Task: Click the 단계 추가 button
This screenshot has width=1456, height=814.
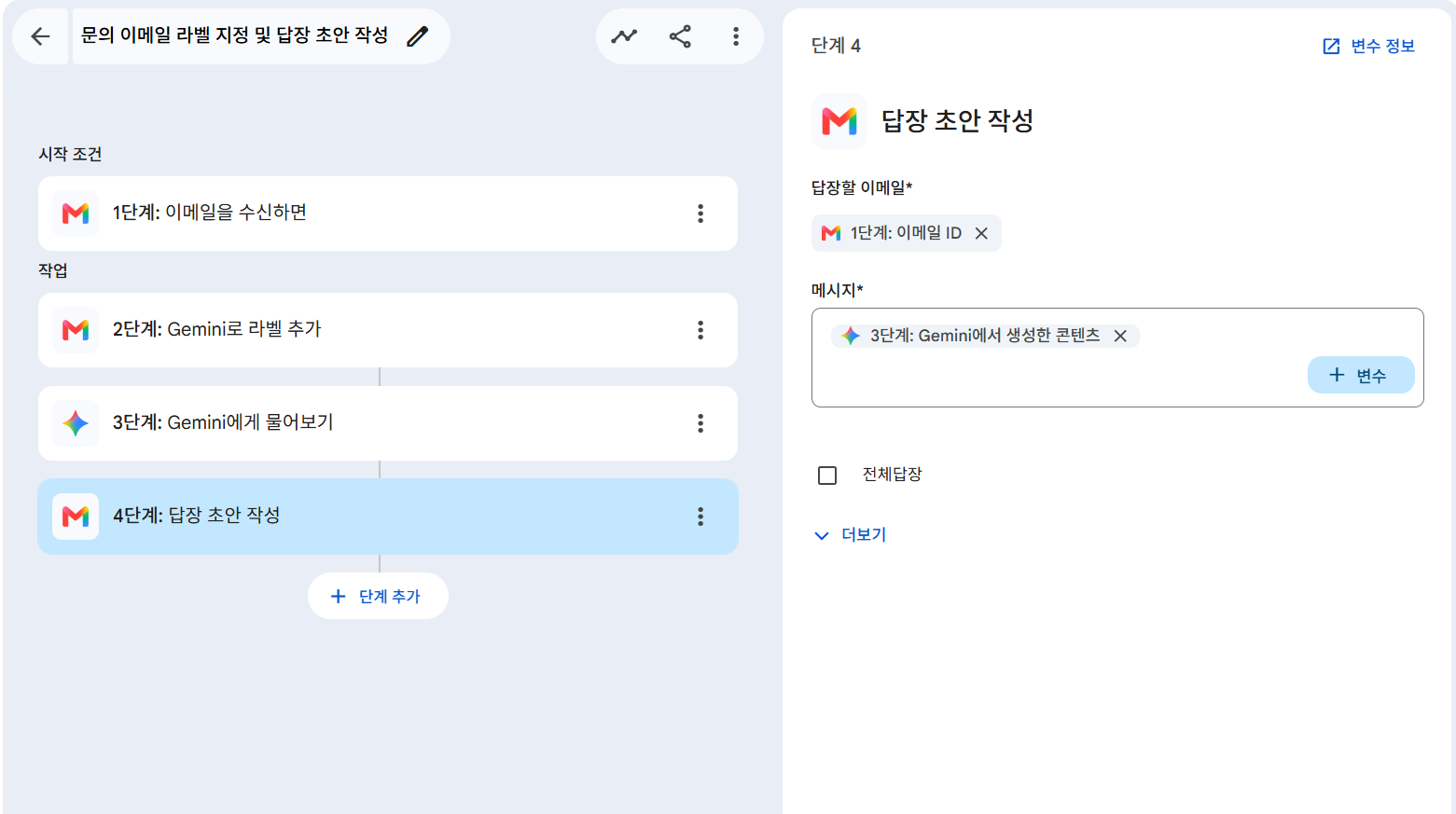Action: 378,596
